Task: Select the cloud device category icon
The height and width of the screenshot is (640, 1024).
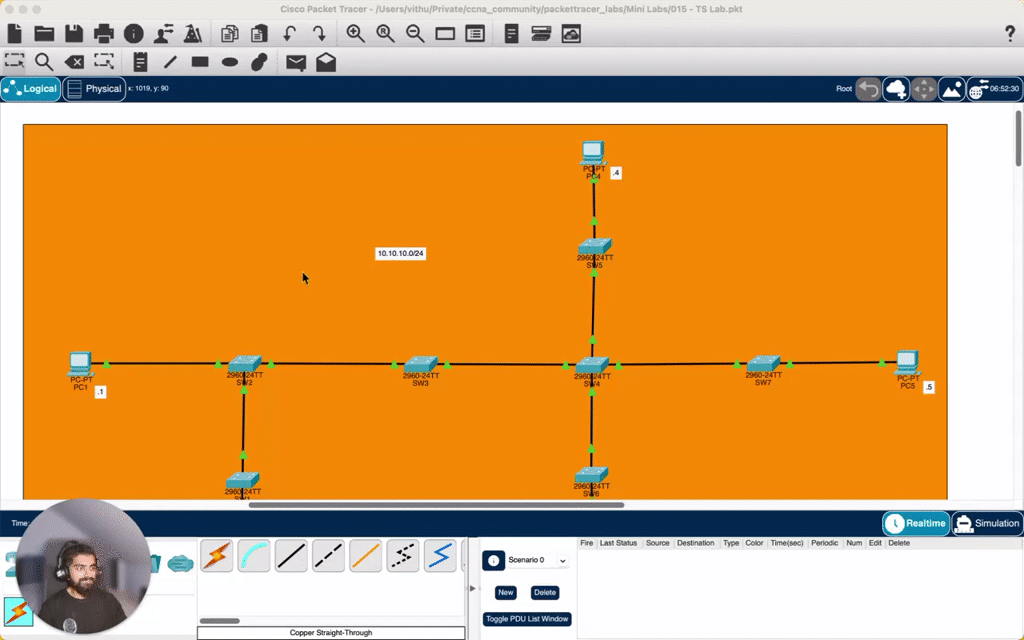Action: click(180, 563)
